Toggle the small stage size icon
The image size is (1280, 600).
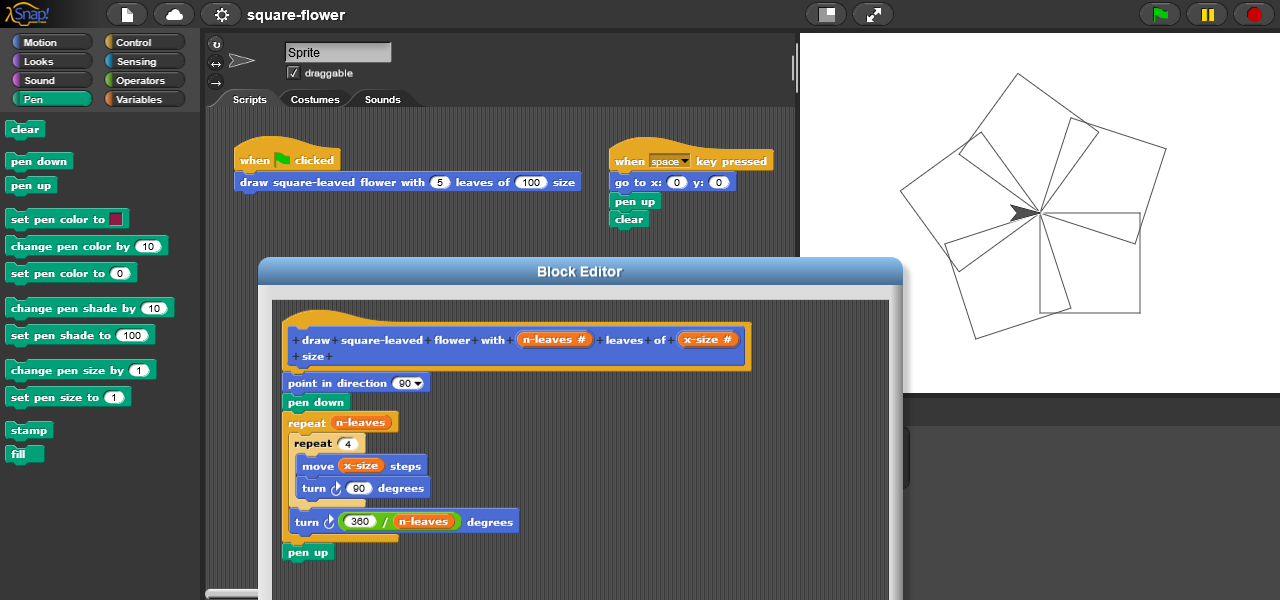coord(826,15)
